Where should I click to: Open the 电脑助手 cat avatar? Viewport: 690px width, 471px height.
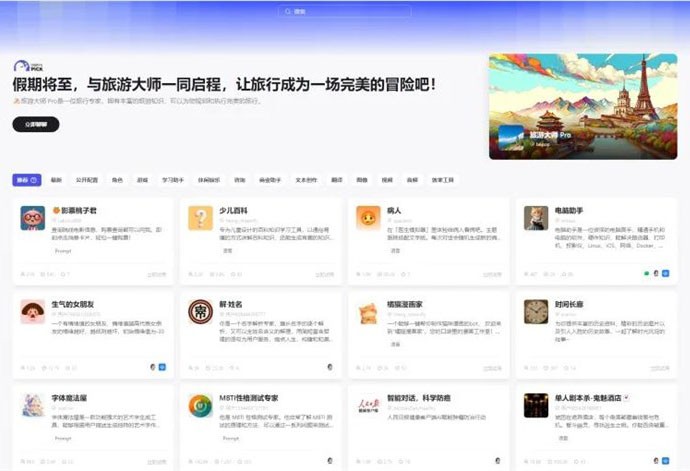point(536,218)
